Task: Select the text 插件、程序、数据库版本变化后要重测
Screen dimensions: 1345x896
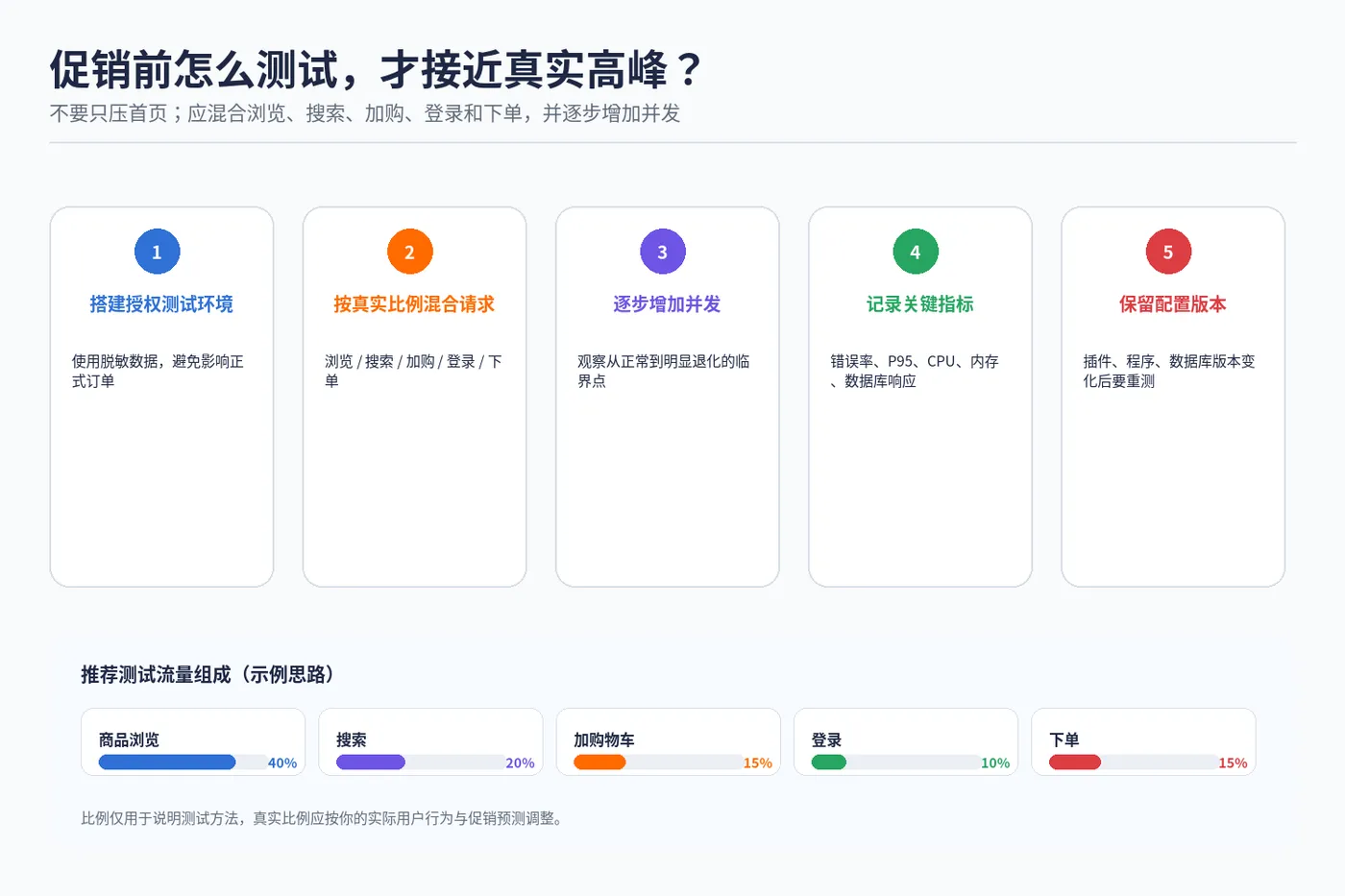Action: (x=1169, y=371)
